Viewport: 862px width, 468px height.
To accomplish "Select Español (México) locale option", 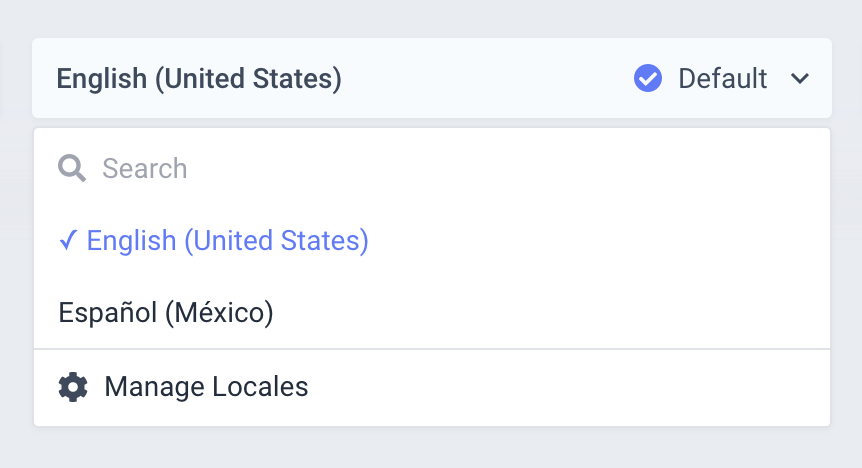I will pyautogui.click(x=432, y=312).
